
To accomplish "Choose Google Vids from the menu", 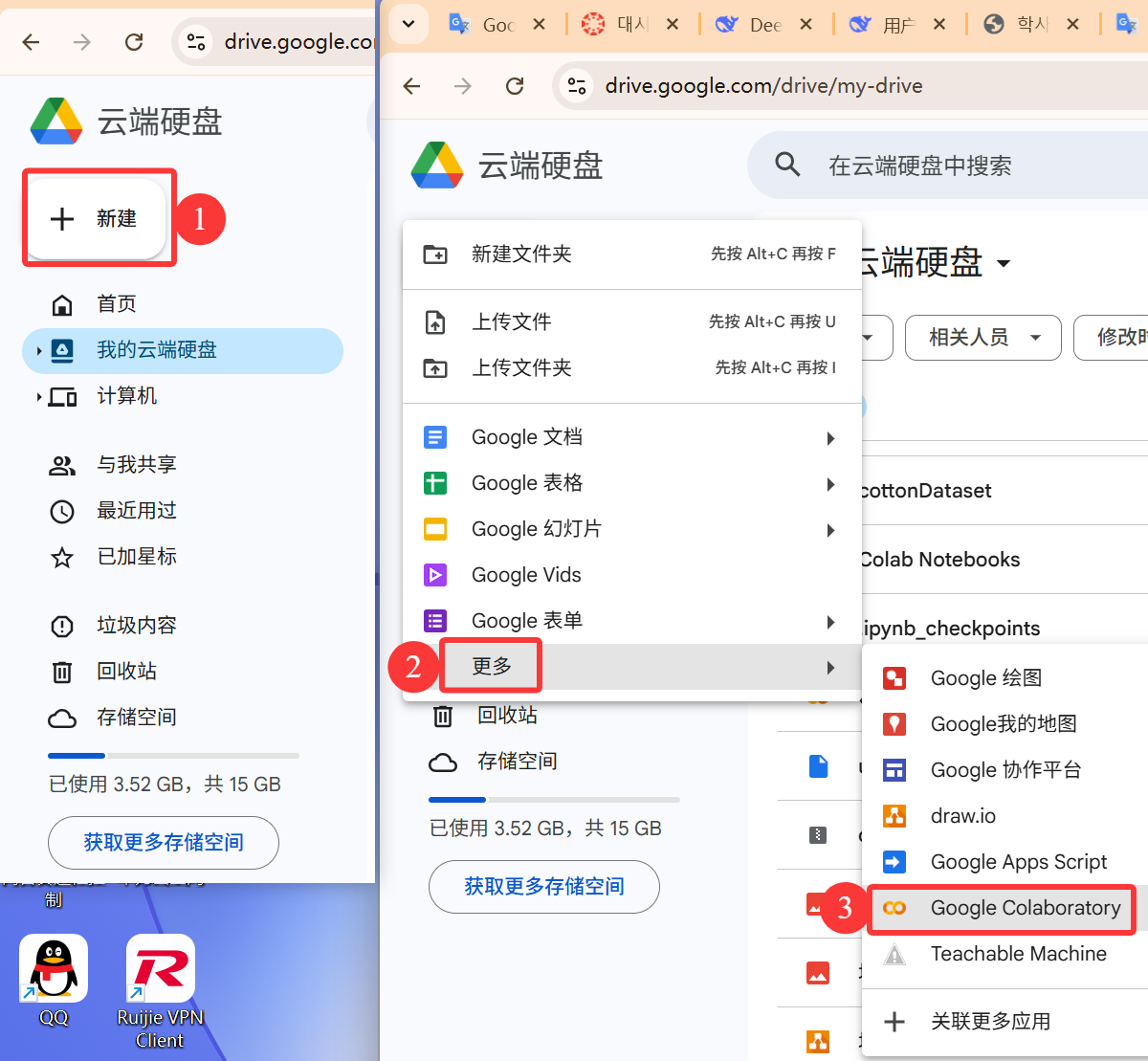I will coord(632,576).
